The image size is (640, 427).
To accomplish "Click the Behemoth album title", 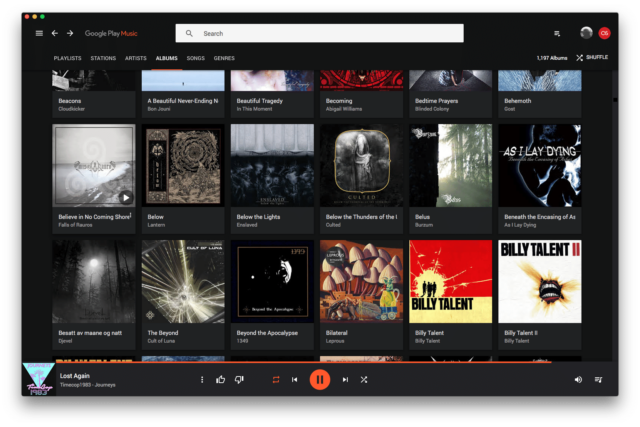I will 518,101.
